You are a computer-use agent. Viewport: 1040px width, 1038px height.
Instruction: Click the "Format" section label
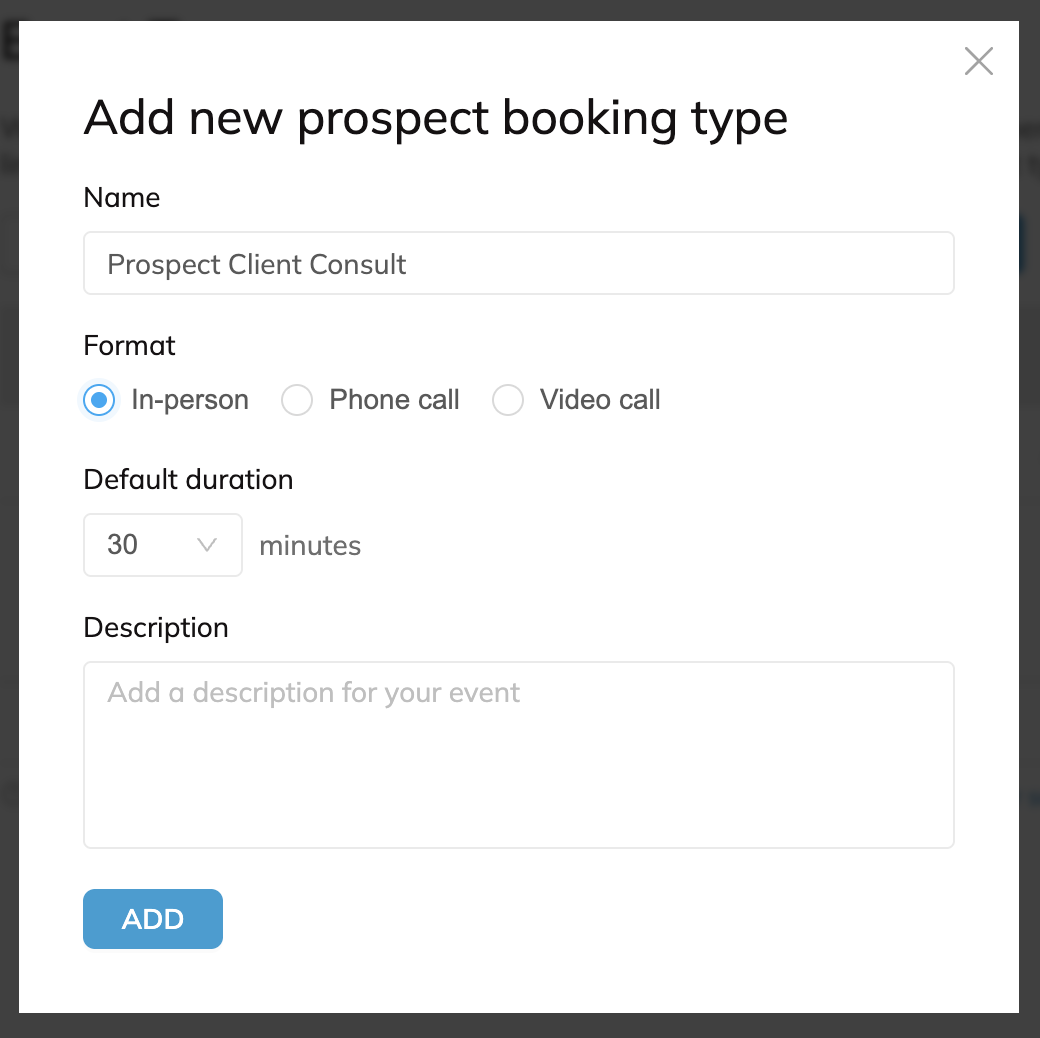(x=130, y=346)
